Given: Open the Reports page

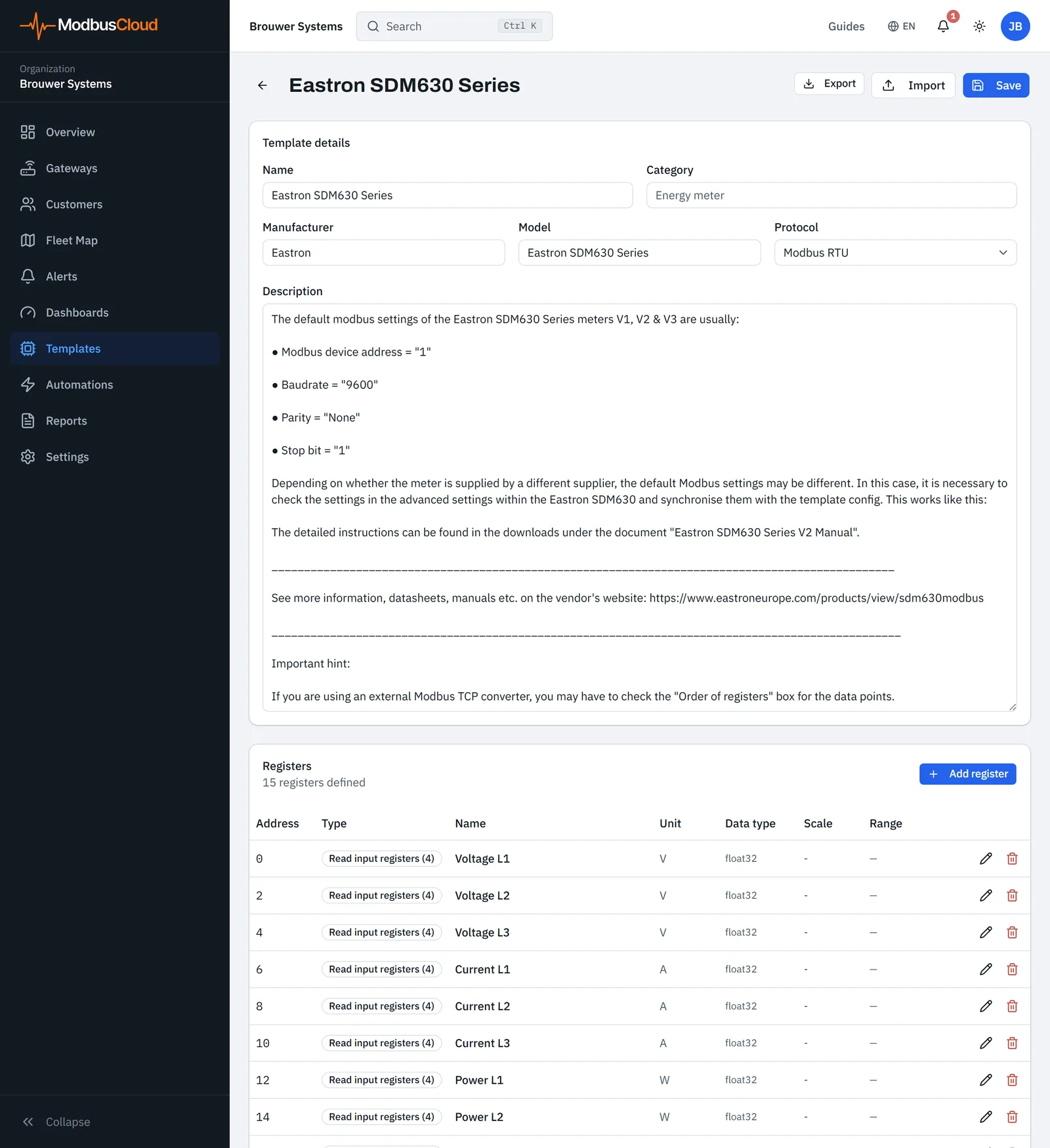Looking at the screenshot, I should pos(115,420).
